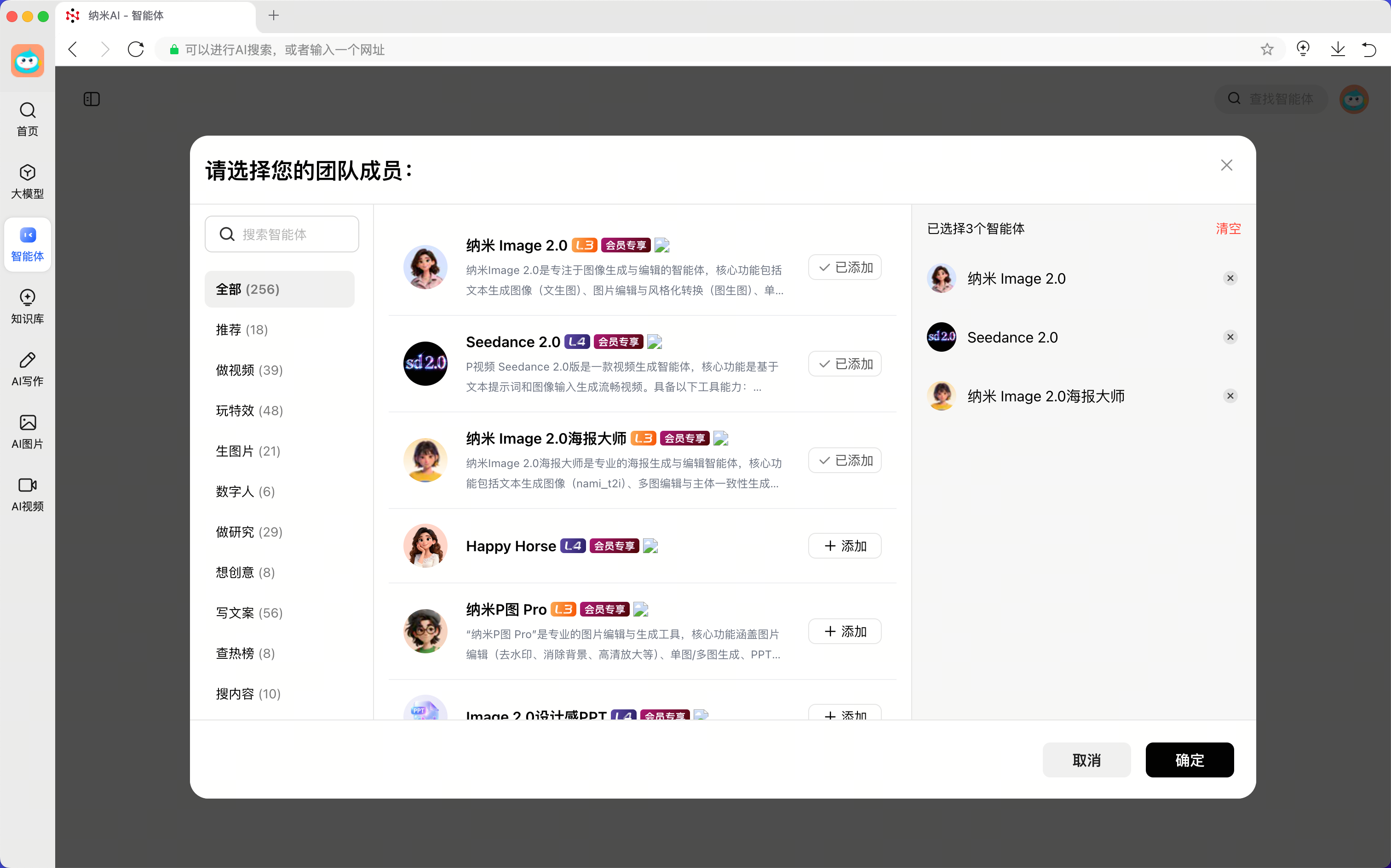
Task: Select the 搜内容 (10) category
Action: pyautogui.click(x=280, y=694)
